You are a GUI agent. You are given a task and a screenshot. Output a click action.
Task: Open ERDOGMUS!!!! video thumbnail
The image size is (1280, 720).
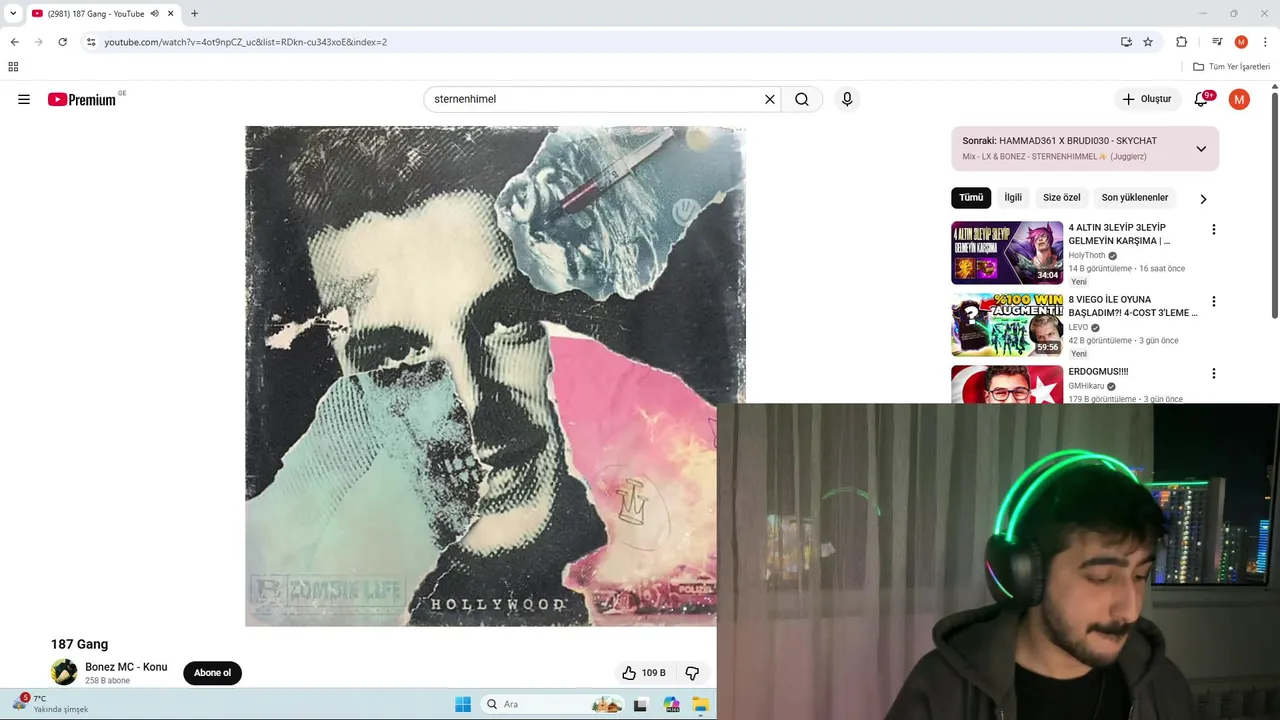pos(1007,384)
